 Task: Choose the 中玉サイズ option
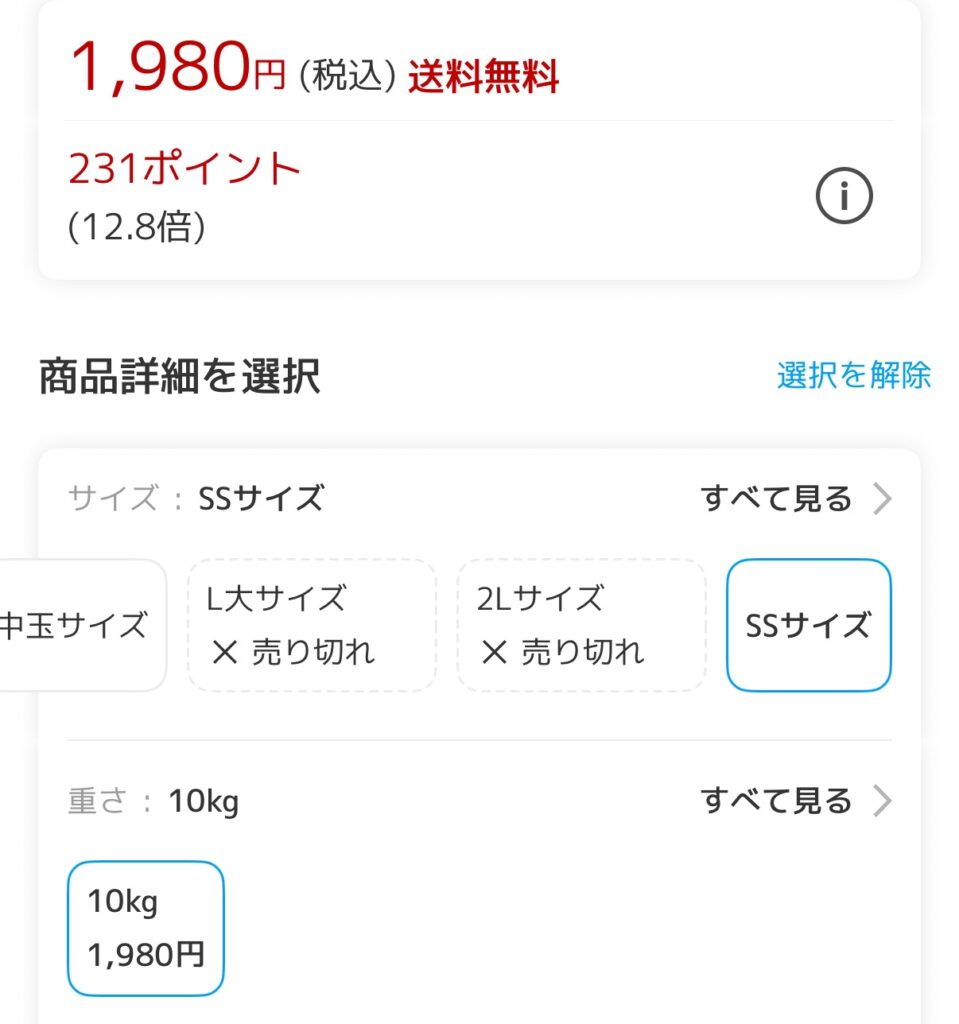(78, 626)
